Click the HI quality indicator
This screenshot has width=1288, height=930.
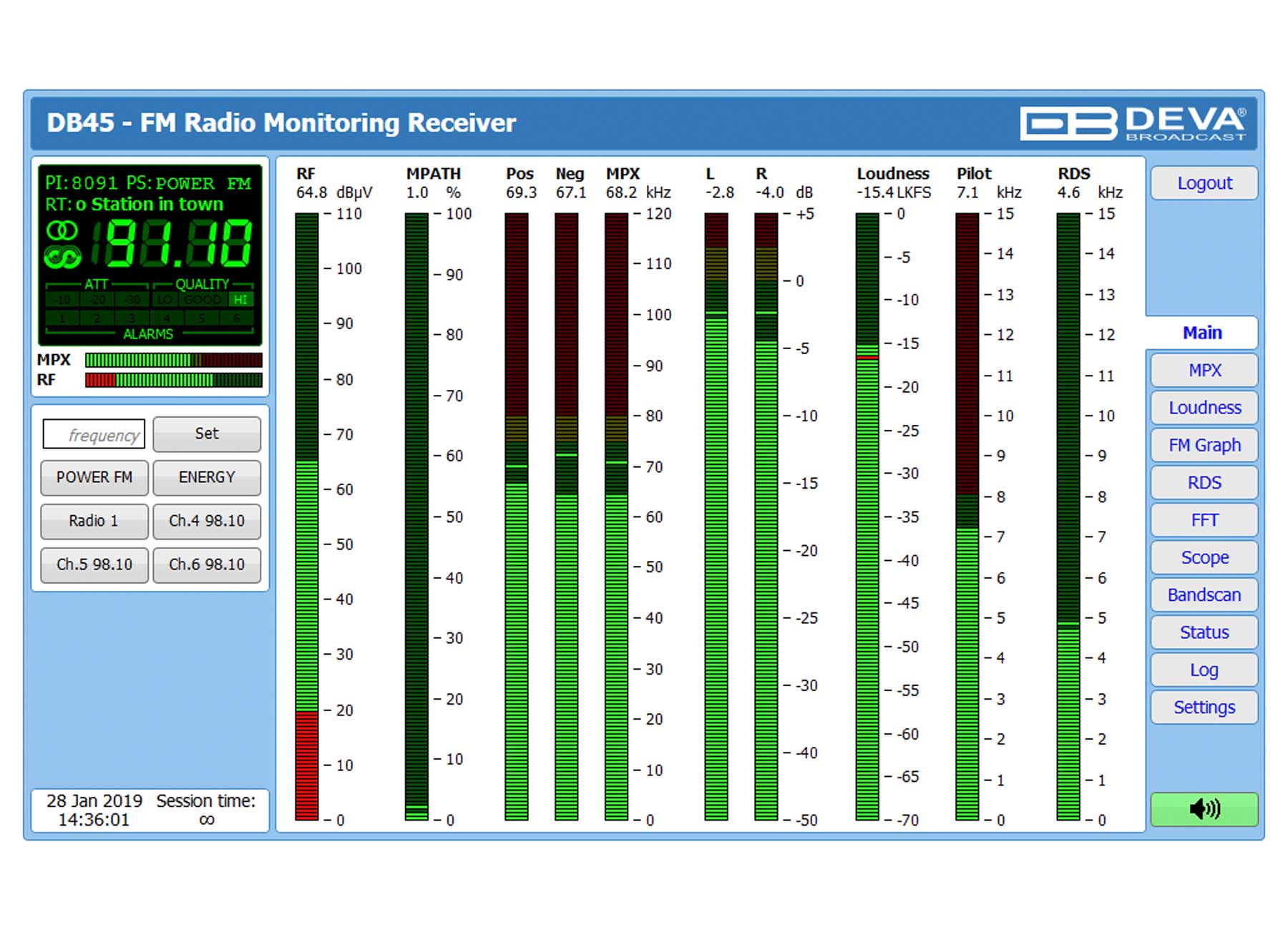(x=241, y=300)
